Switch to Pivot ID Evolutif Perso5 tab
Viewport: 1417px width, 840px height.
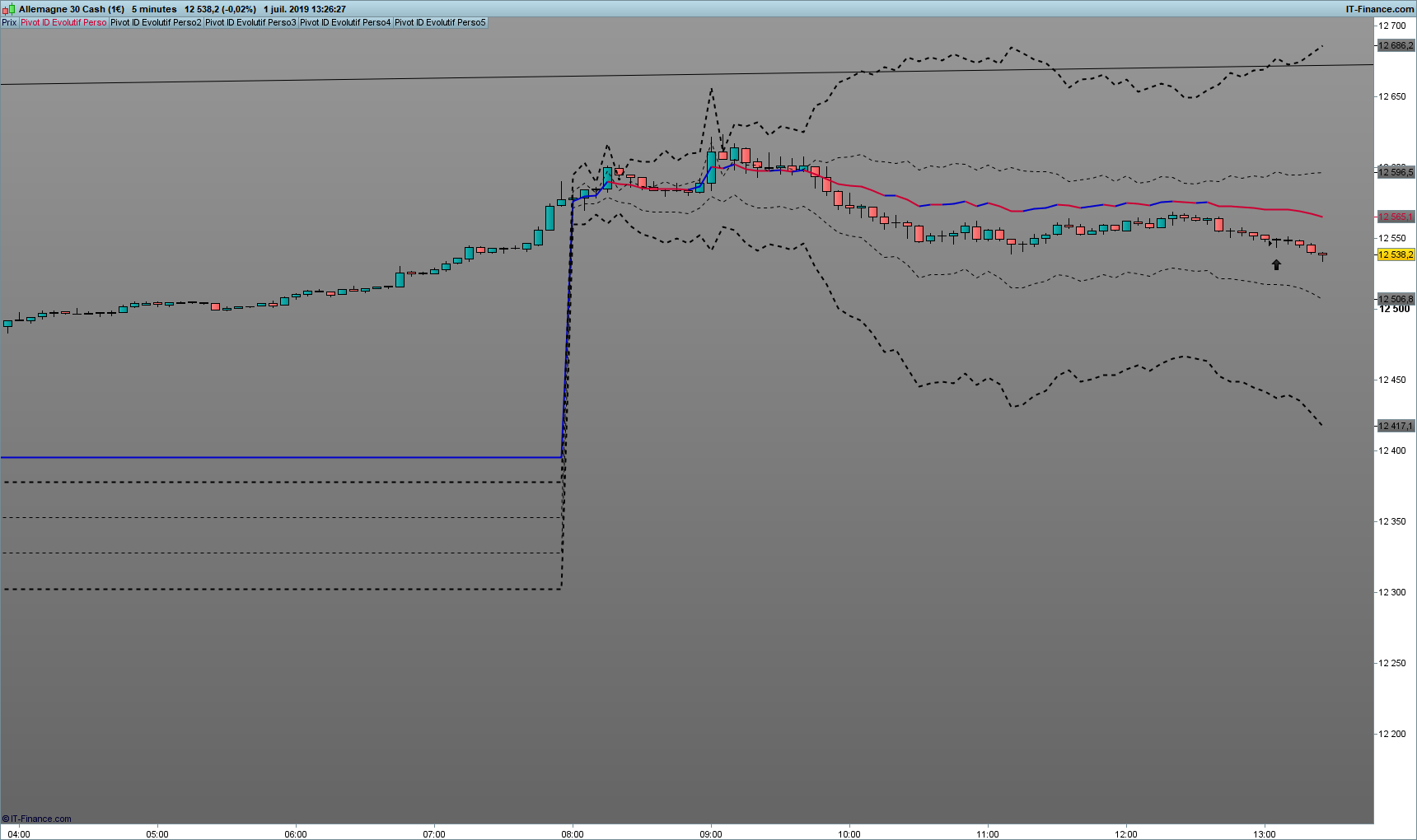(x=440, y=22)
